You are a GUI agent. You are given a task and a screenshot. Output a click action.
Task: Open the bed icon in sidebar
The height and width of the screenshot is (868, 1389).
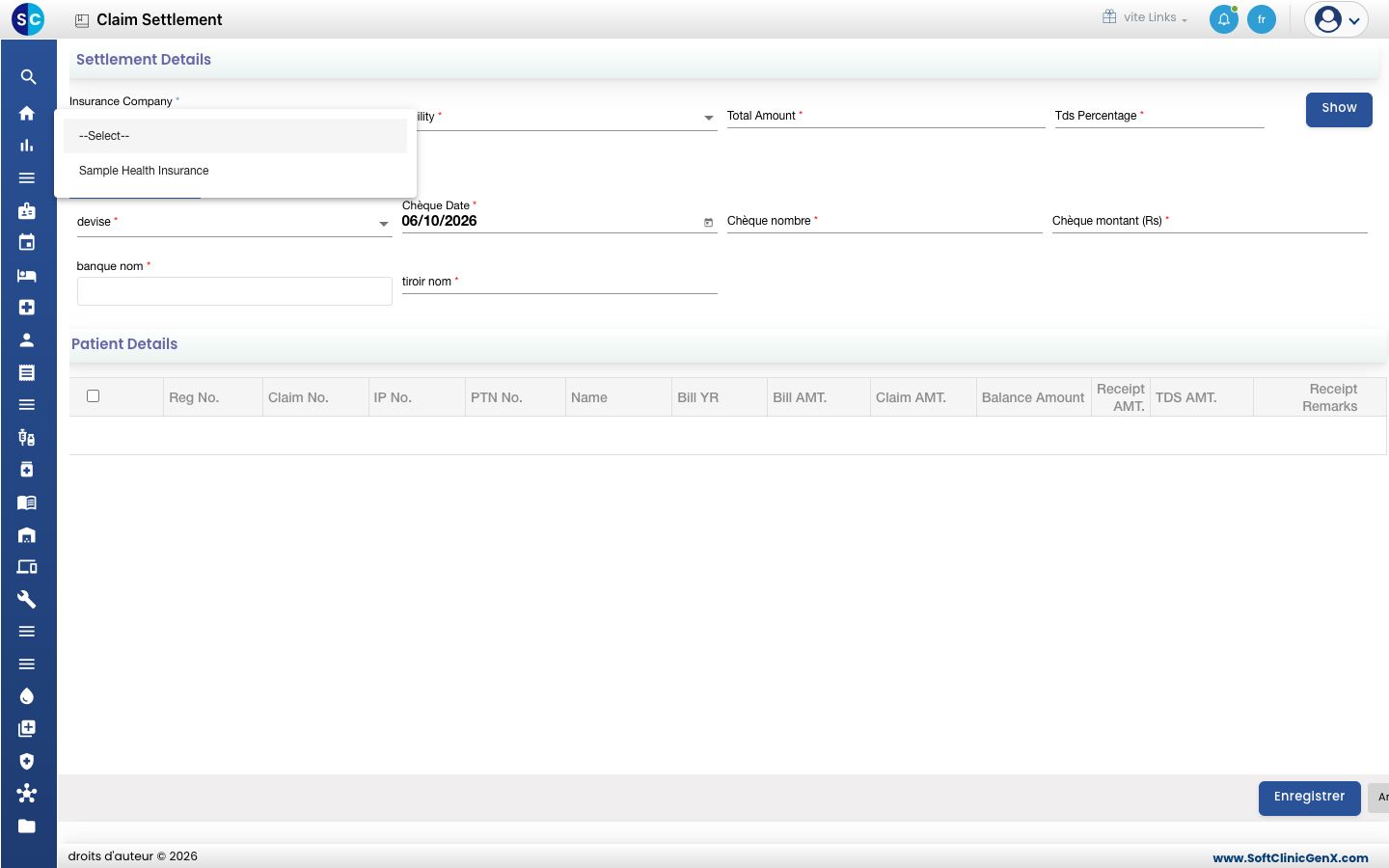click(x=27, y=275)
